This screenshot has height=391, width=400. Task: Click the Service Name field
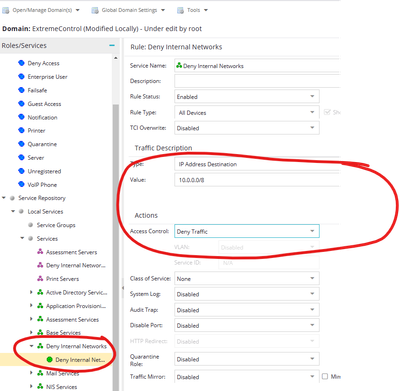pyautogui.click(x=257, y=66)
